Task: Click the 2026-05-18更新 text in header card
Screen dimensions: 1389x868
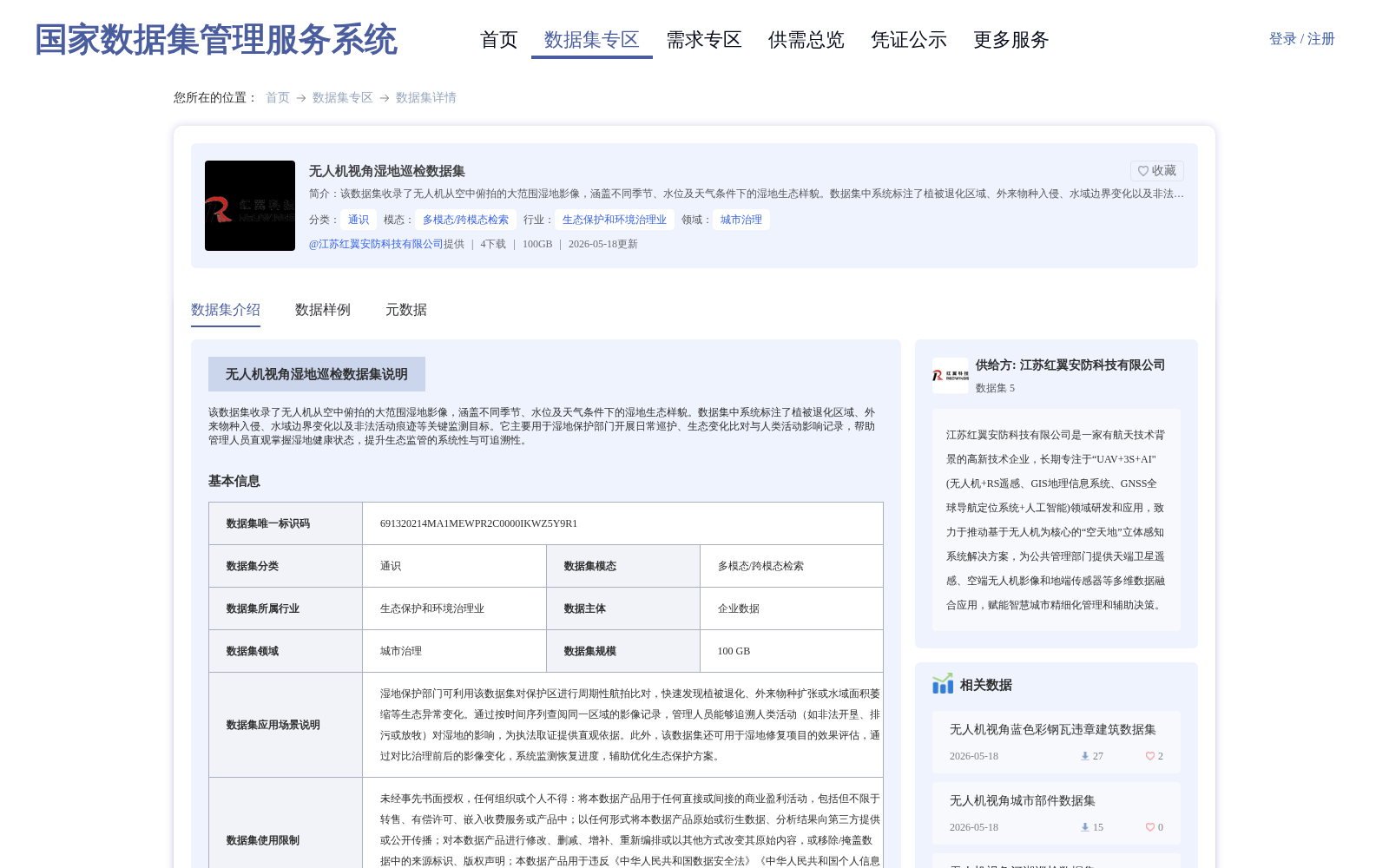Action: click(x=603, y=244)
